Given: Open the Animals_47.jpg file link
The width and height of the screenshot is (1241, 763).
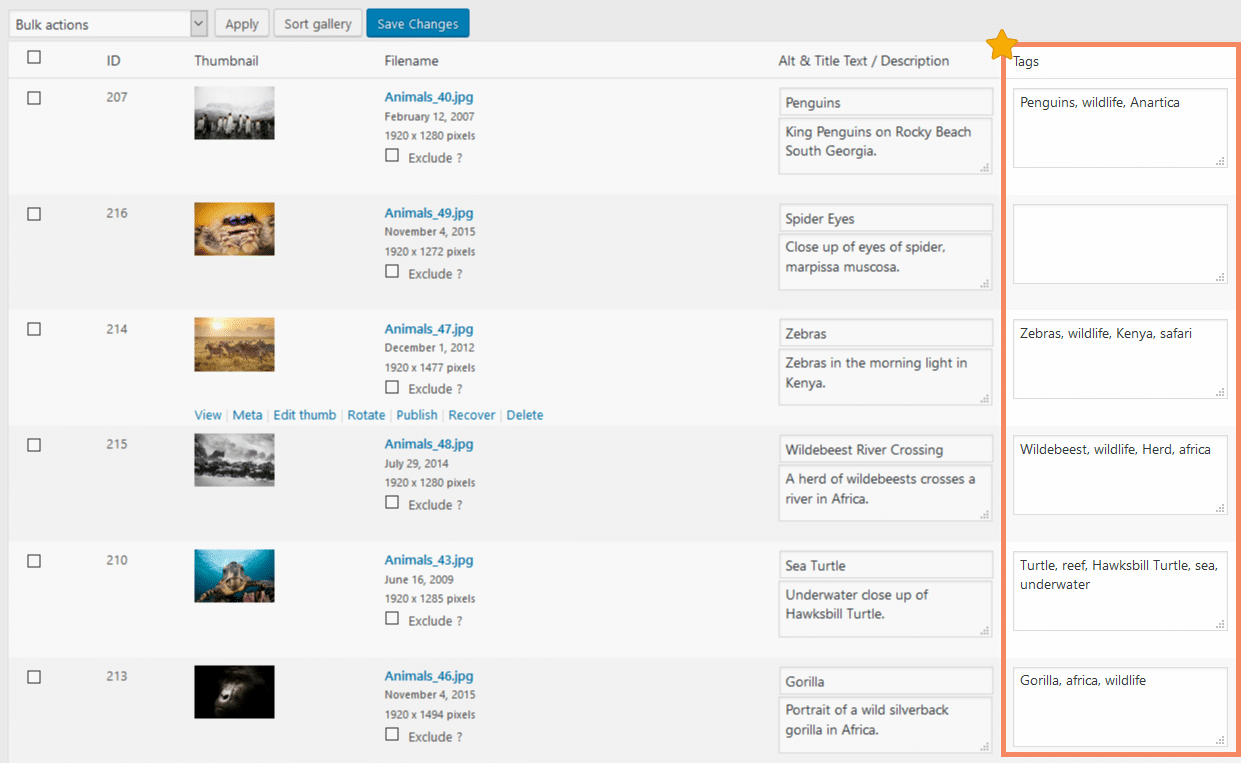Looking at the screenshot, I should coord(429,329).
